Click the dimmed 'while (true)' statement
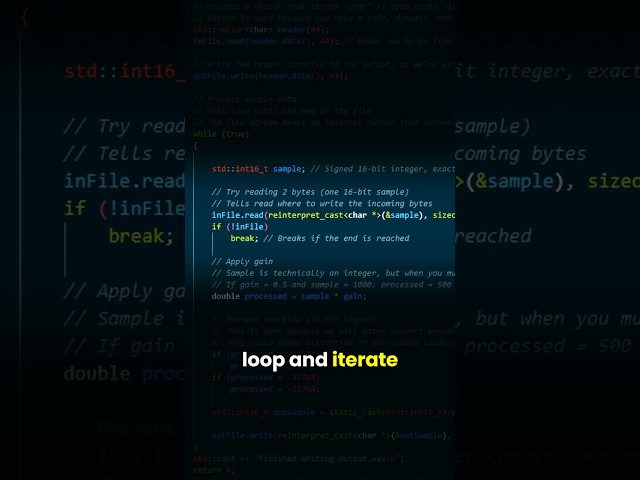The width and height of the screenshot is (640, 480). click(221, 134)
